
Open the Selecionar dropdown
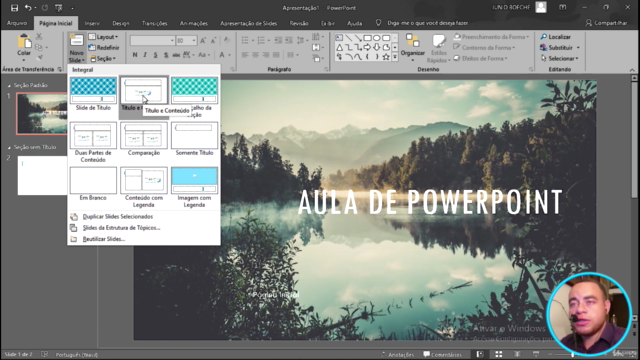[560, 58]
